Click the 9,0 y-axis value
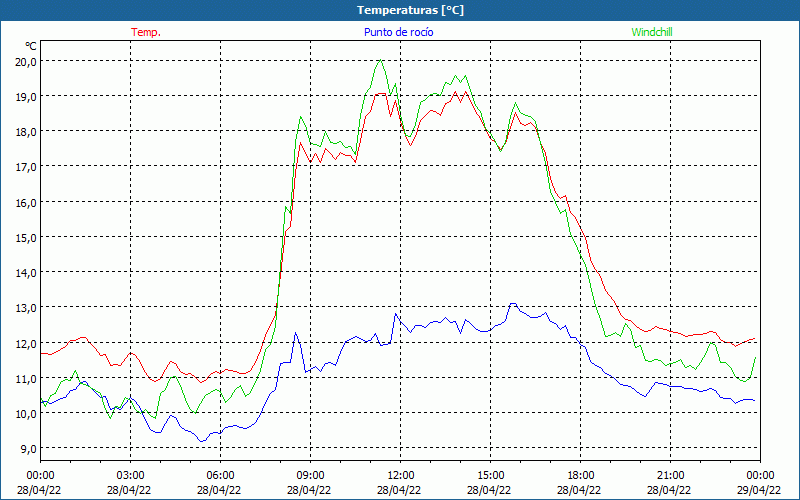The width and height of the screenshot is (800, 500). point(28,449)
